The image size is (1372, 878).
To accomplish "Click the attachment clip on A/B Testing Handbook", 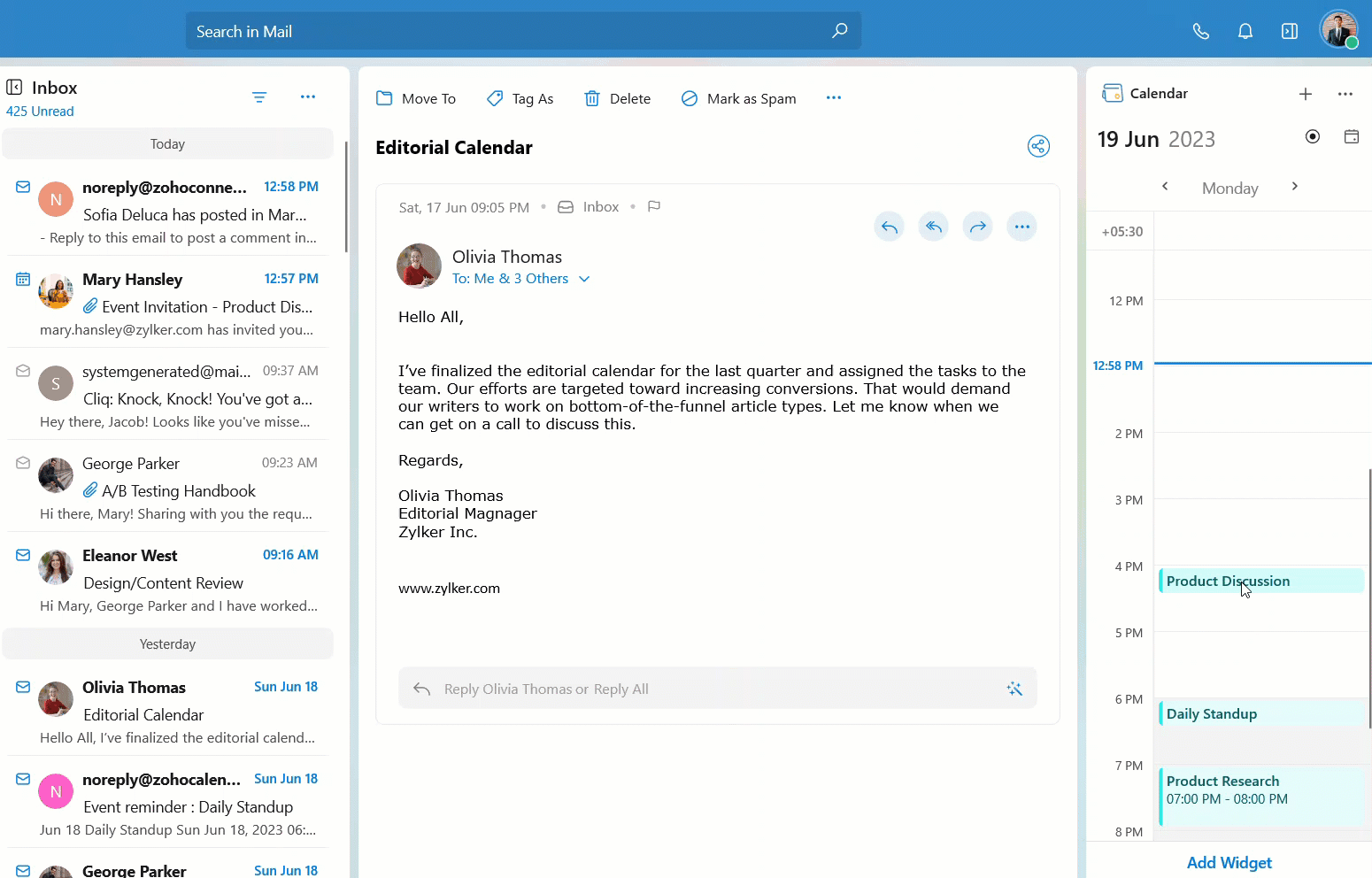I will coord(90,490).
